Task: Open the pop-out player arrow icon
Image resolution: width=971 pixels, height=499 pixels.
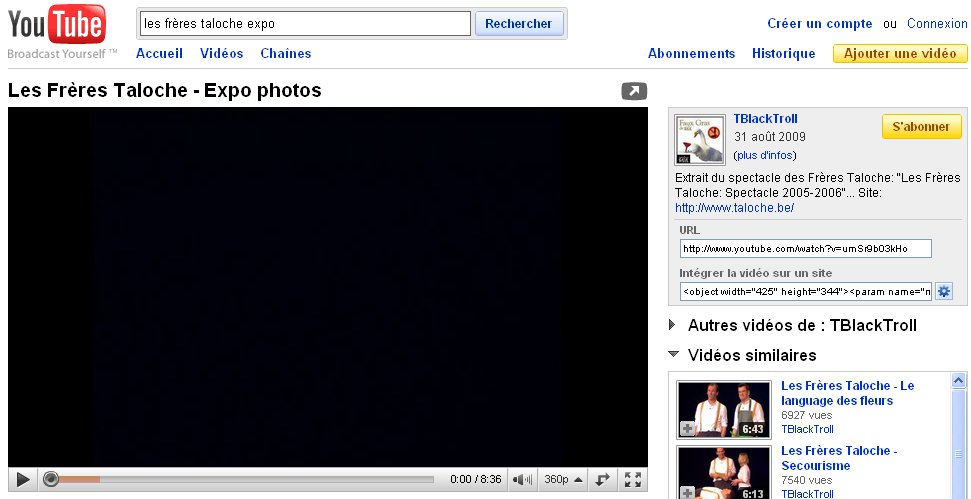Action: [x=634, y=92]
